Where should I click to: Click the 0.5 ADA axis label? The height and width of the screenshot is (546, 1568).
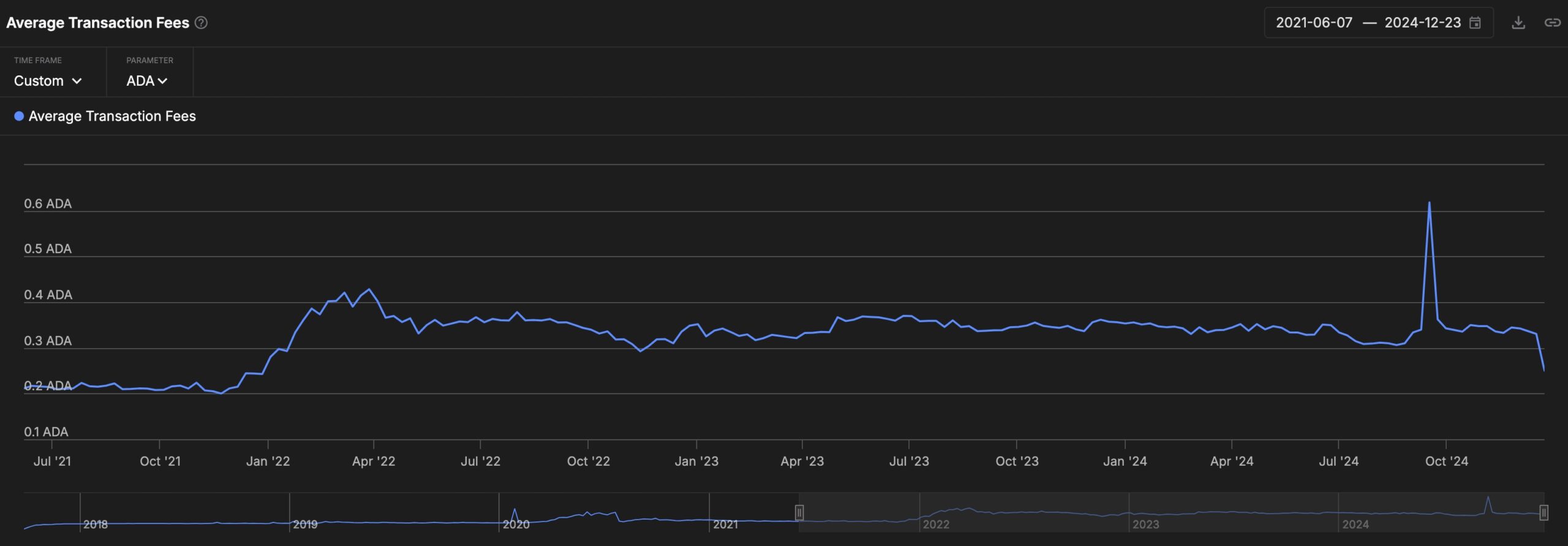coord(48,249)
